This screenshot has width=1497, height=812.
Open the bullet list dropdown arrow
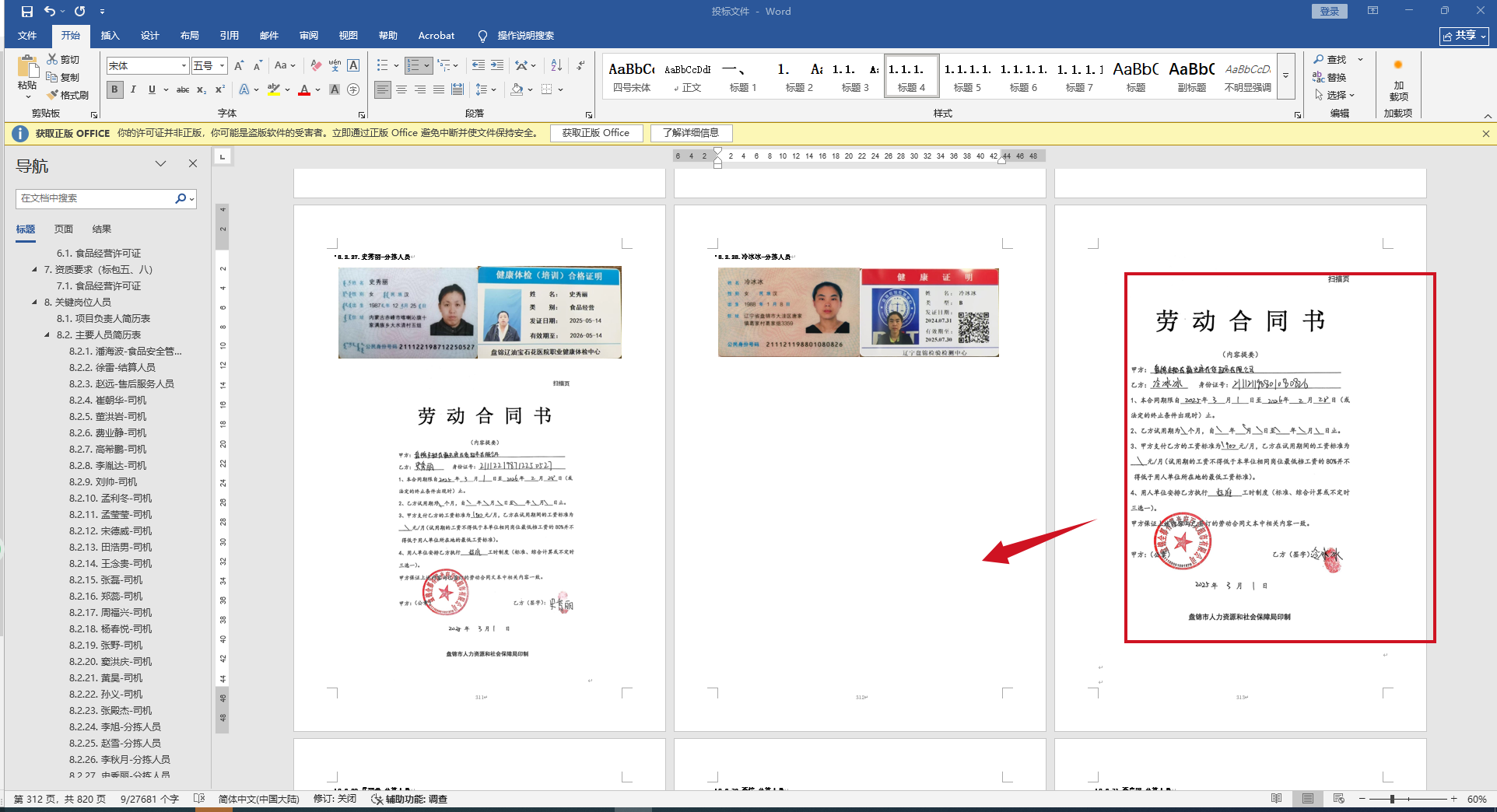point(396,66)
